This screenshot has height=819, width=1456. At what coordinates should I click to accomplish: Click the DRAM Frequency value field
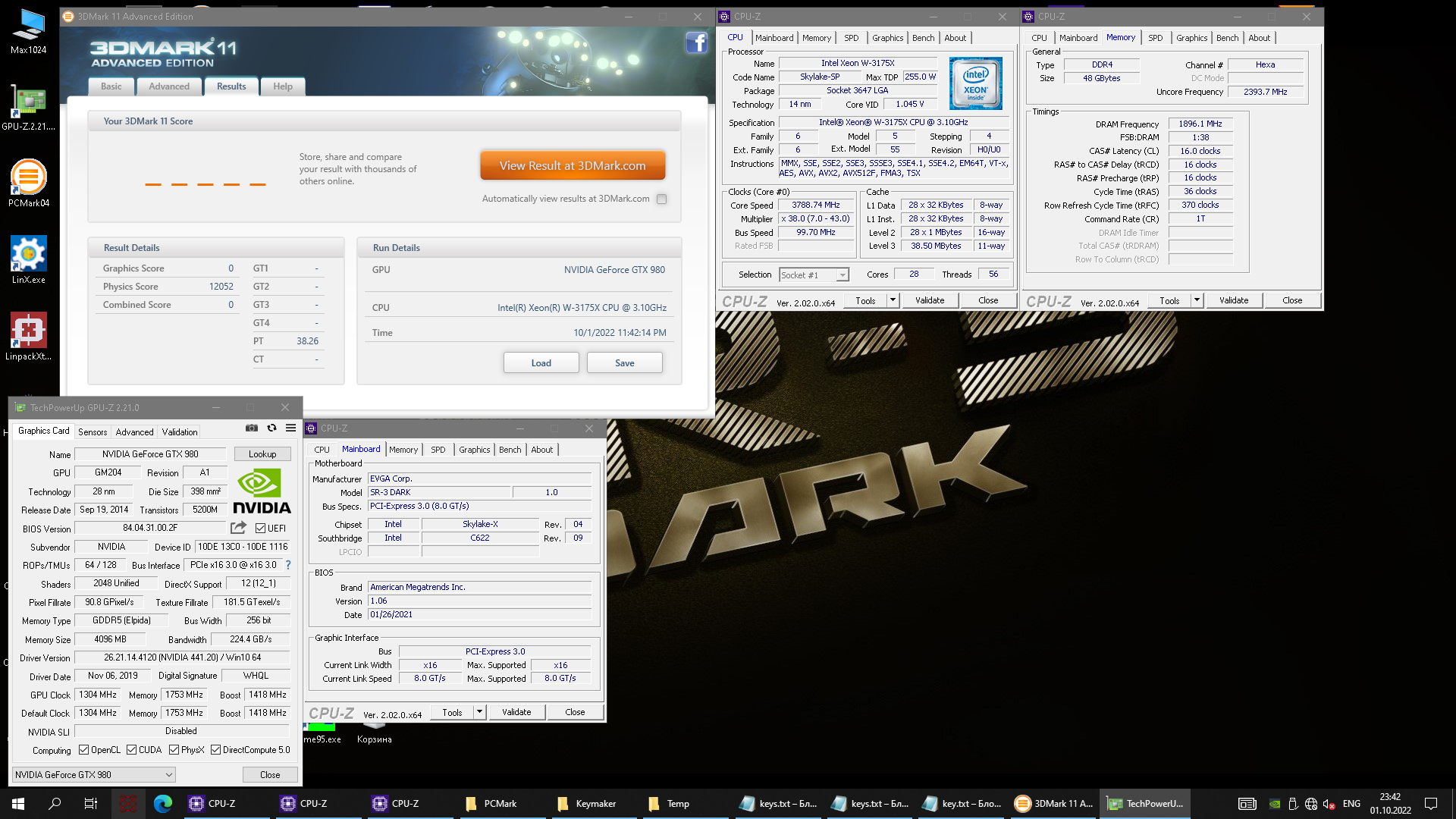point(1200,124)
